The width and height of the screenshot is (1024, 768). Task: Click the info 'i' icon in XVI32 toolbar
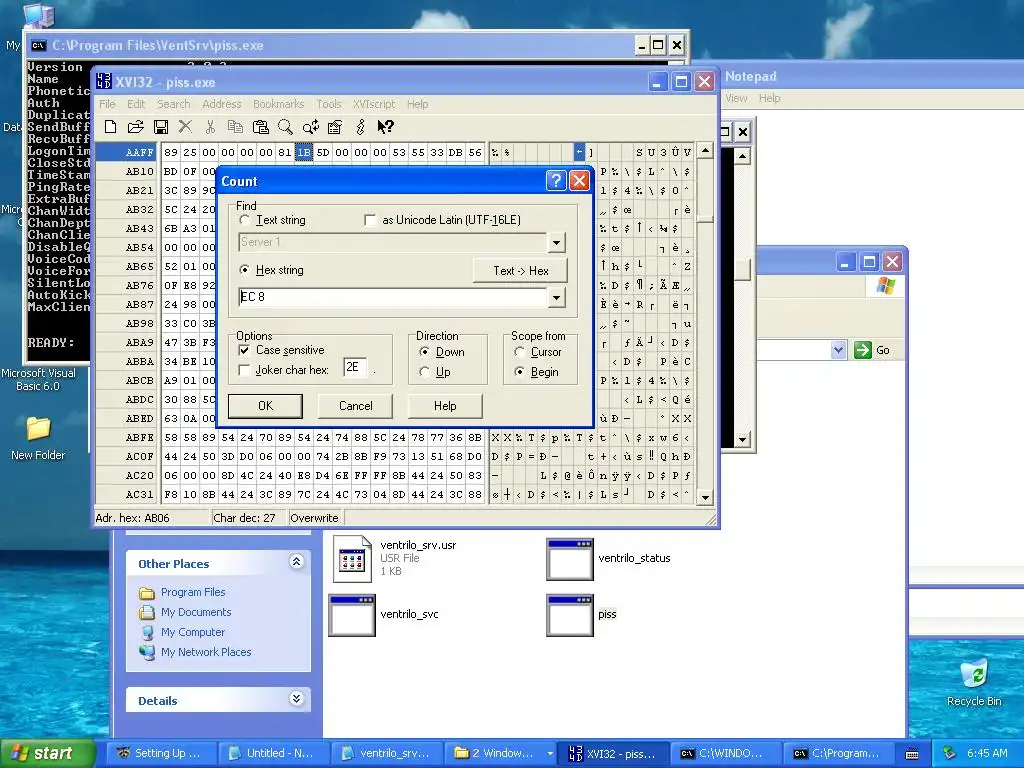point(360,127)
